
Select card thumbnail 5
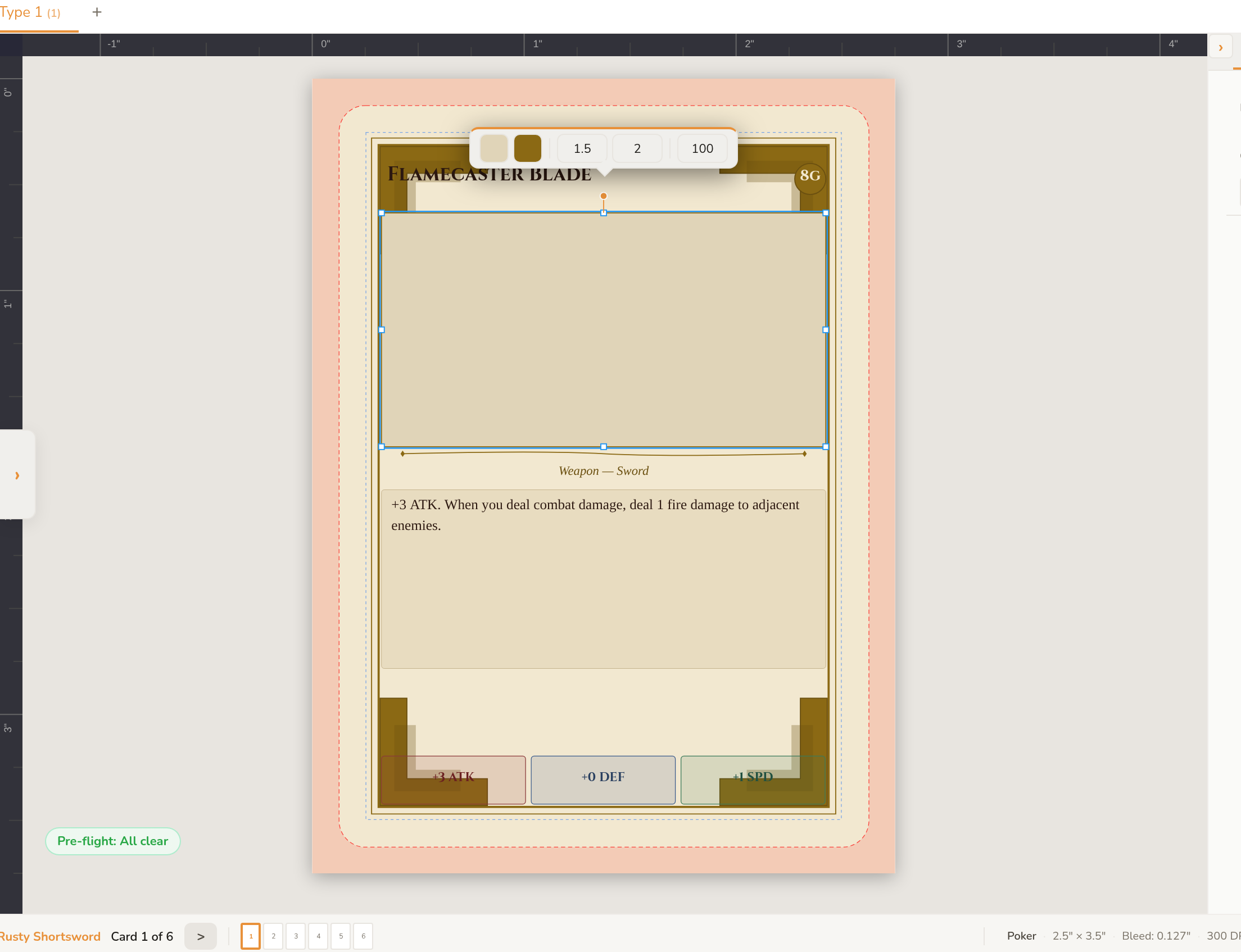coord(341,936)
